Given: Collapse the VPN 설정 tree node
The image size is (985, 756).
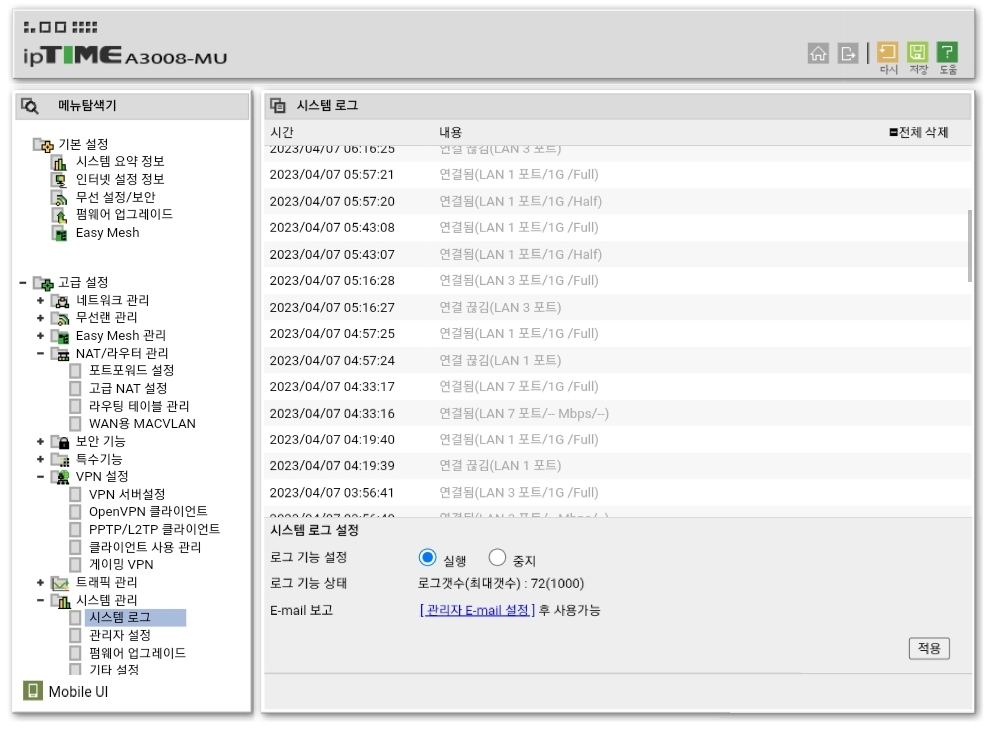Looking at the screenshot, I should 40,477.
